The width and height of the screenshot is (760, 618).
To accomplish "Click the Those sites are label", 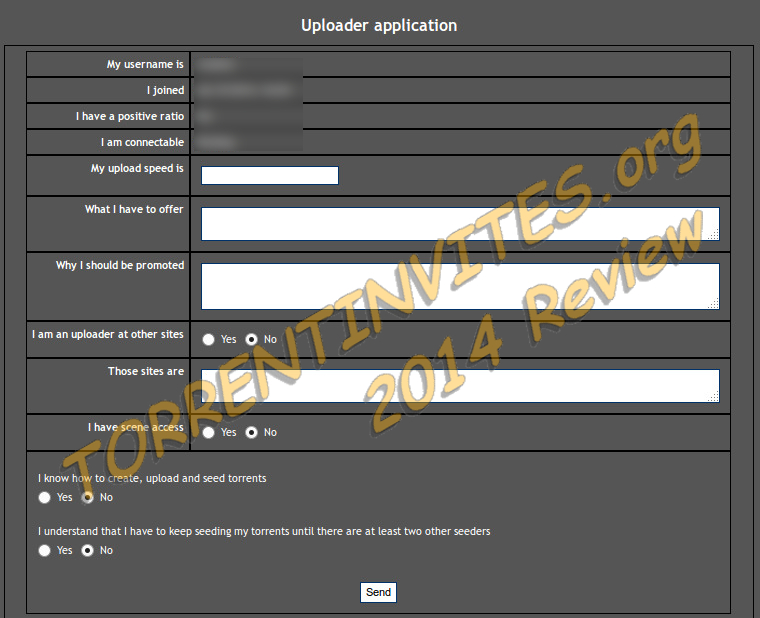I will (x=146, y=371).
